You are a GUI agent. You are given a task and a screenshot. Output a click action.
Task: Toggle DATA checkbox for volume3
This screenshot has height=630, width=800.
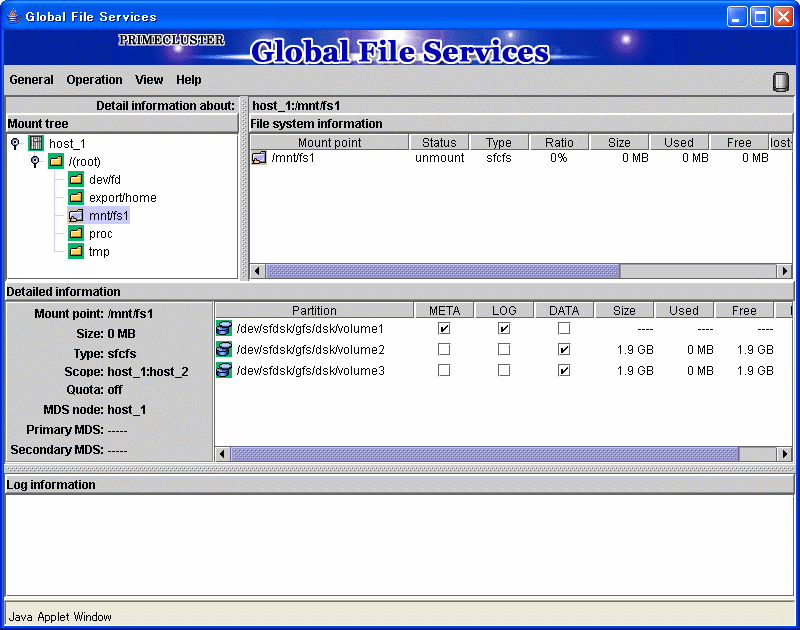pos(564,370)
